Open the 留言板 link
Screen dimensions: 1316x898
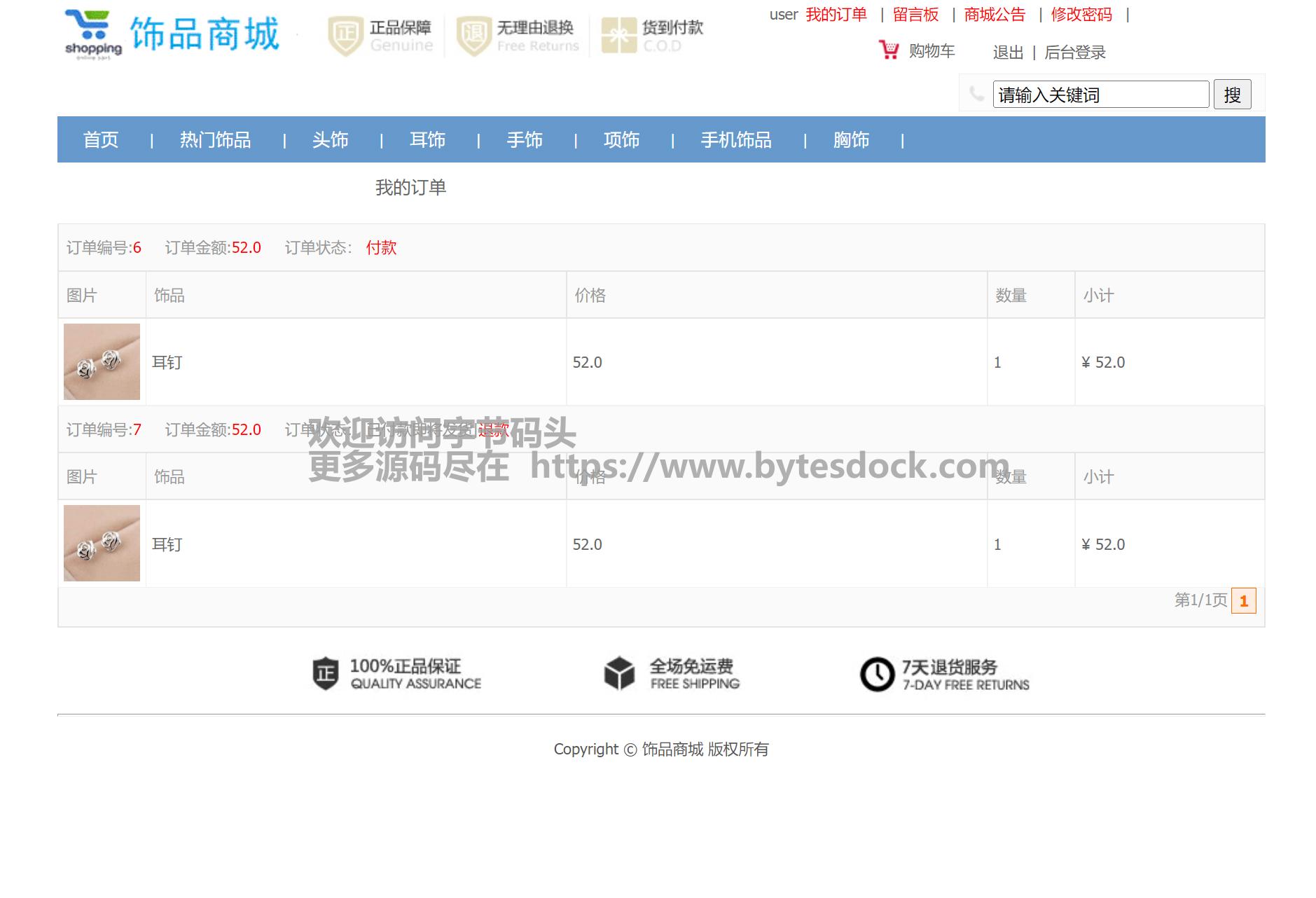pyautogui.click(x=915, y=15)
